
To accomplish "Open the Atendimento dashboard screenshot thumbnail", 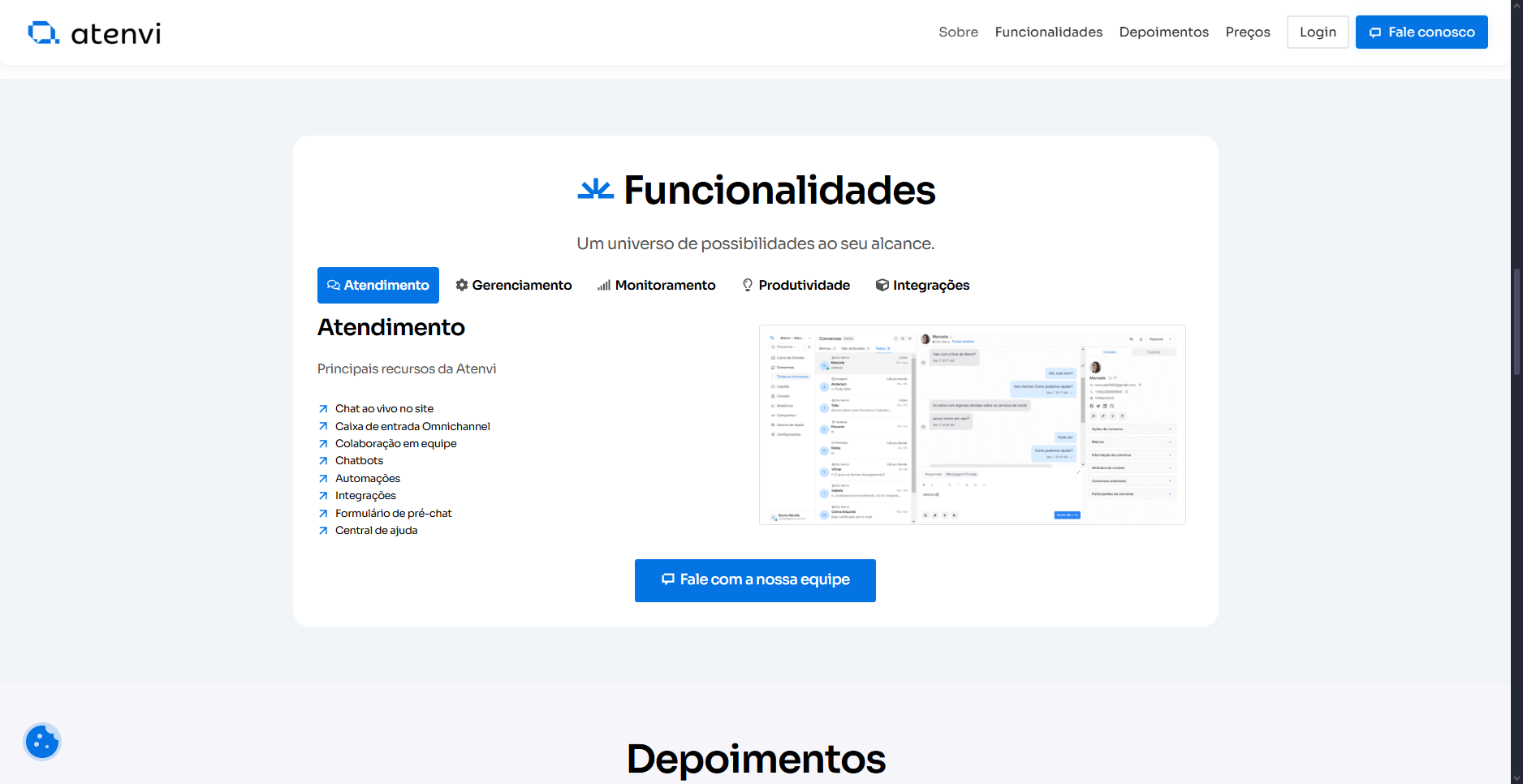I will coord(973,424).
